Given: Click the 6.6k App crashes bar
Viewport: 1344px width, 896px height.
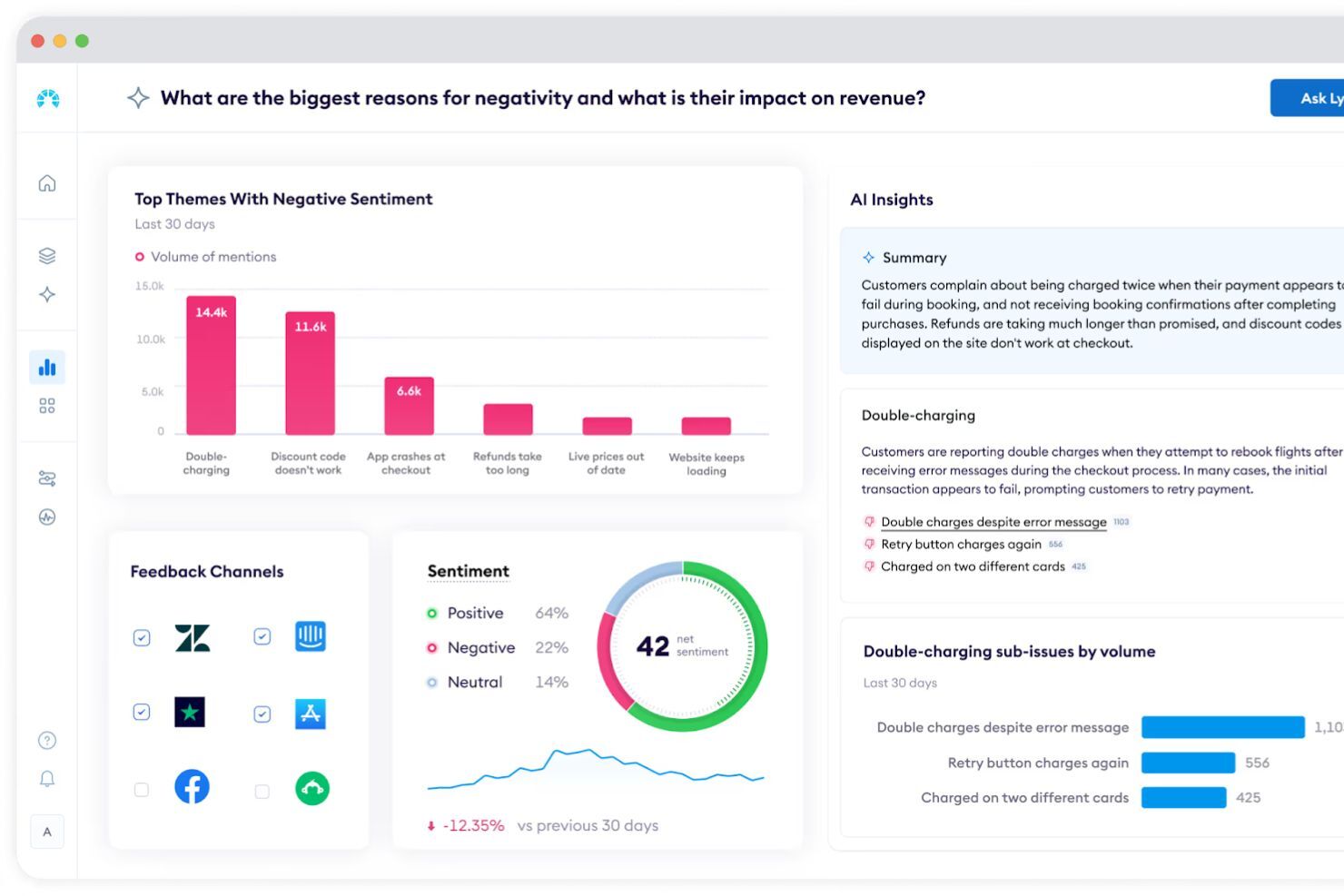Looking at the screenshot, I should click(409, 406).
